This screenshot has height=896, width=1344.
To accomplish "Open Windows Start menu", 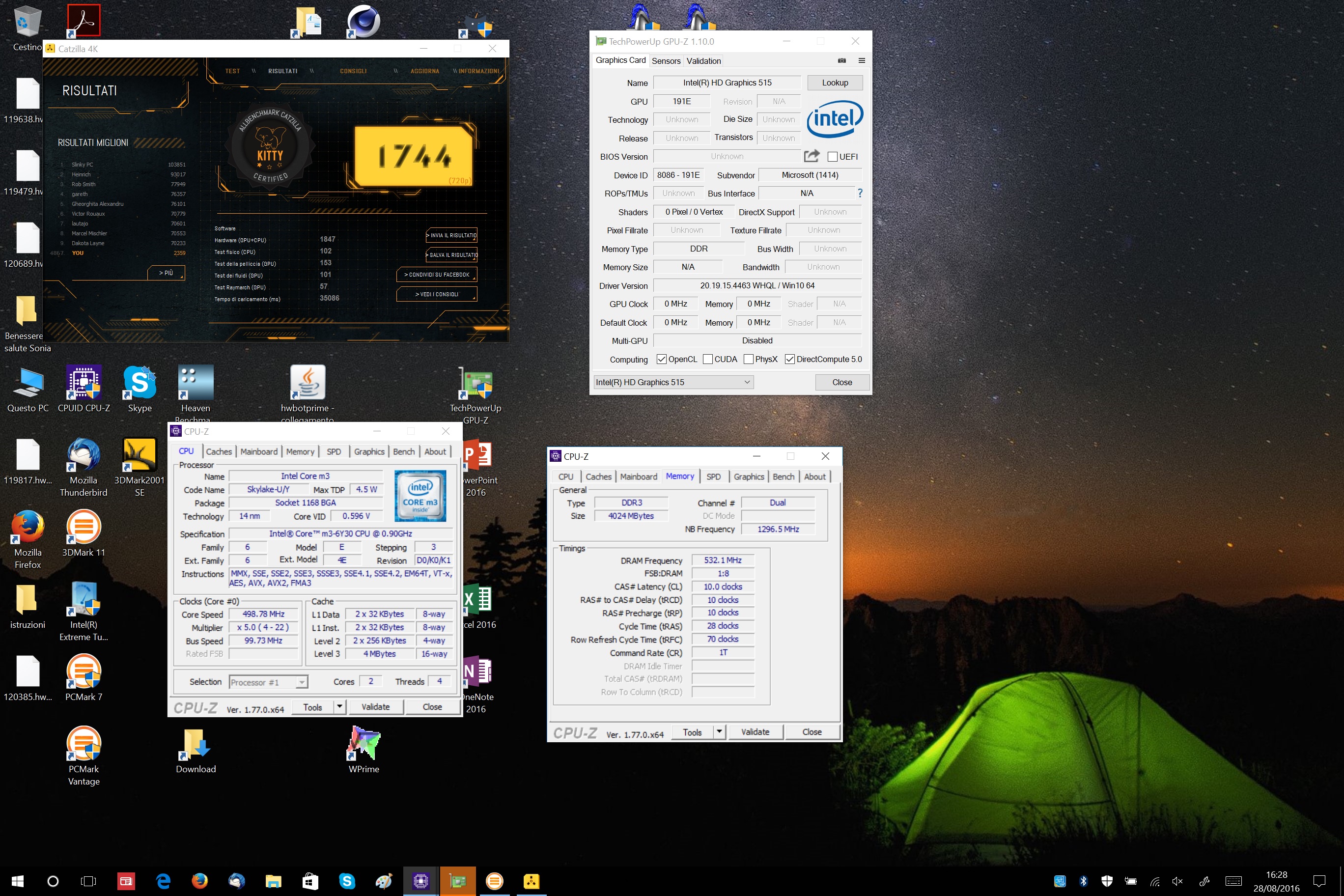I will pos(17,881).
